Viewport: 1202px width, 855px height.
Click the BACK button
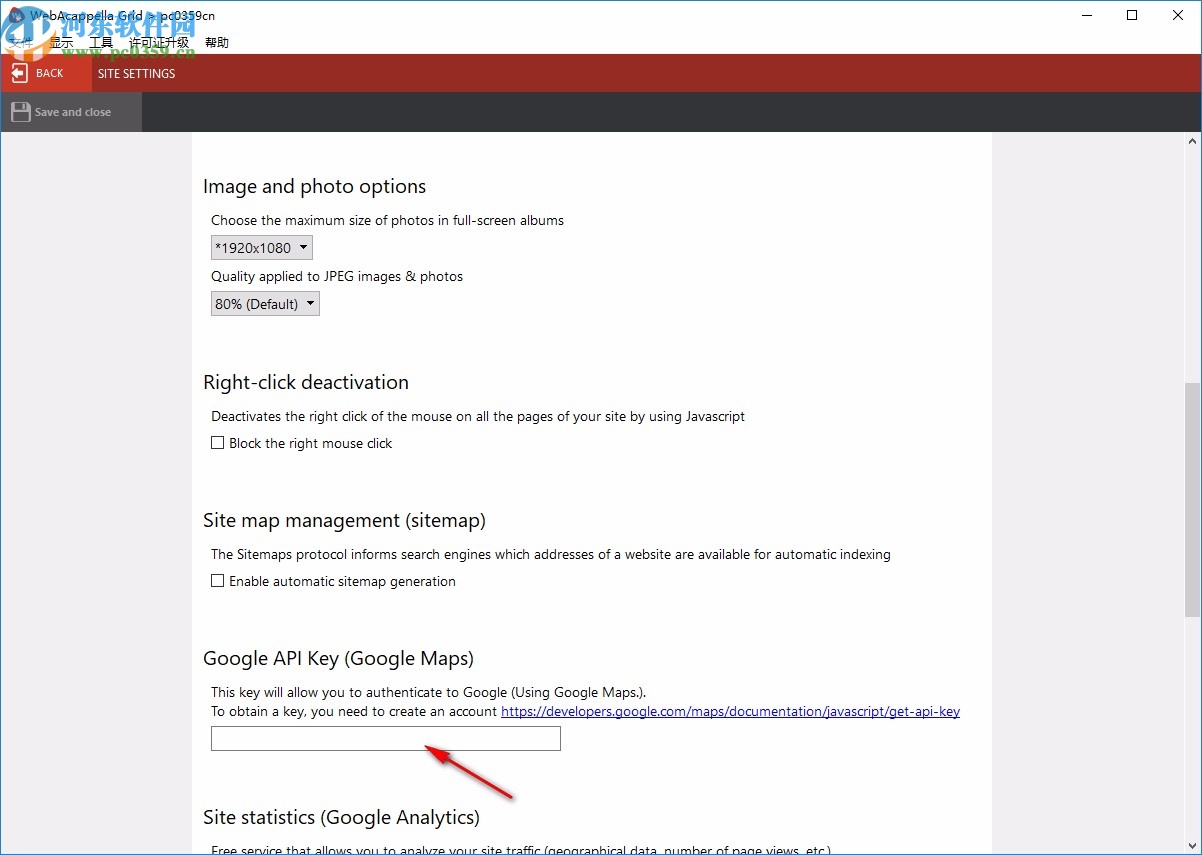(x=46, y=73)
